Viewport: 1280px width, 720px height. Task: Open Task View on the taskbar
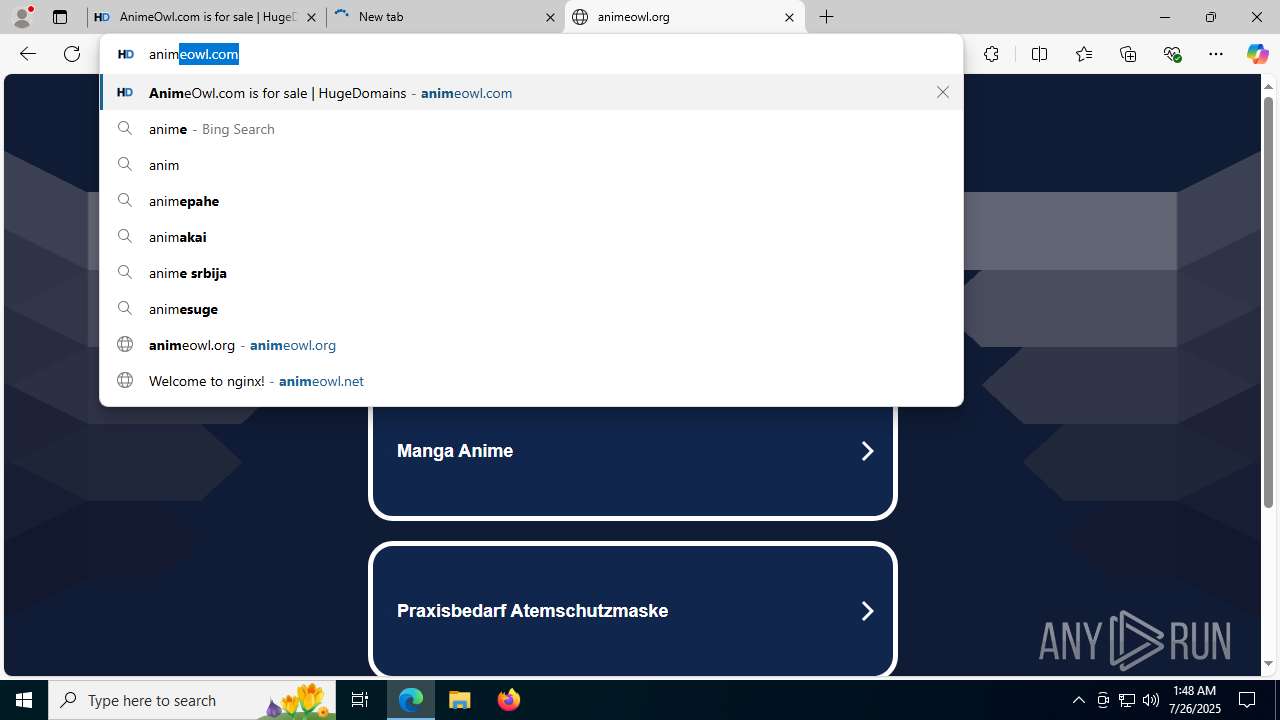360,700
